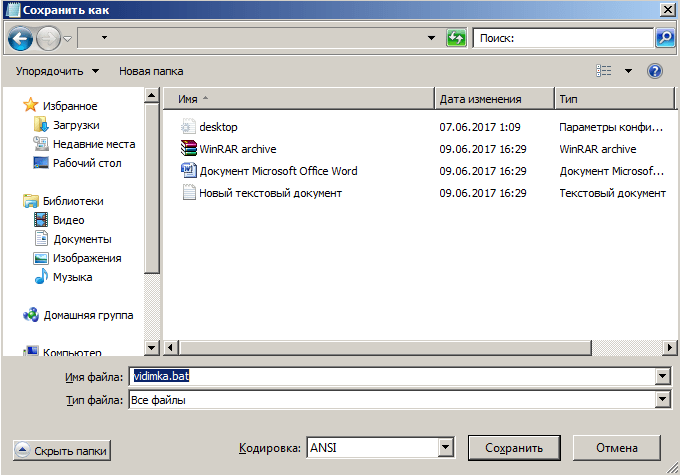Open Музыка library
680x475 pixels.
[72, 277]
